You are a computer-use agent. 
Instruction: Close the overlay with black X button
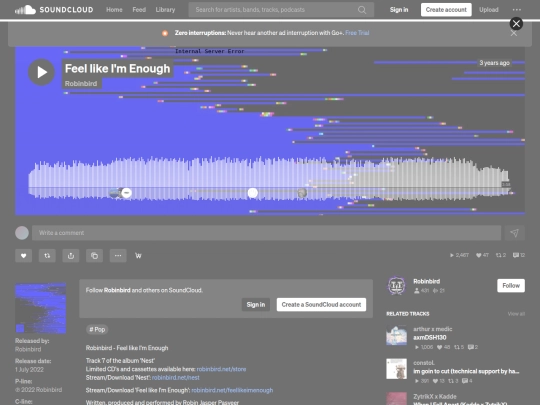[x=516, y=23]
